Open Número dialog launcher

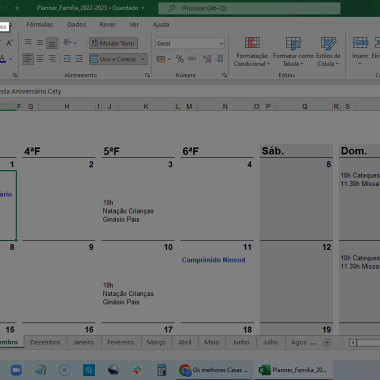(x=224, y=75)
